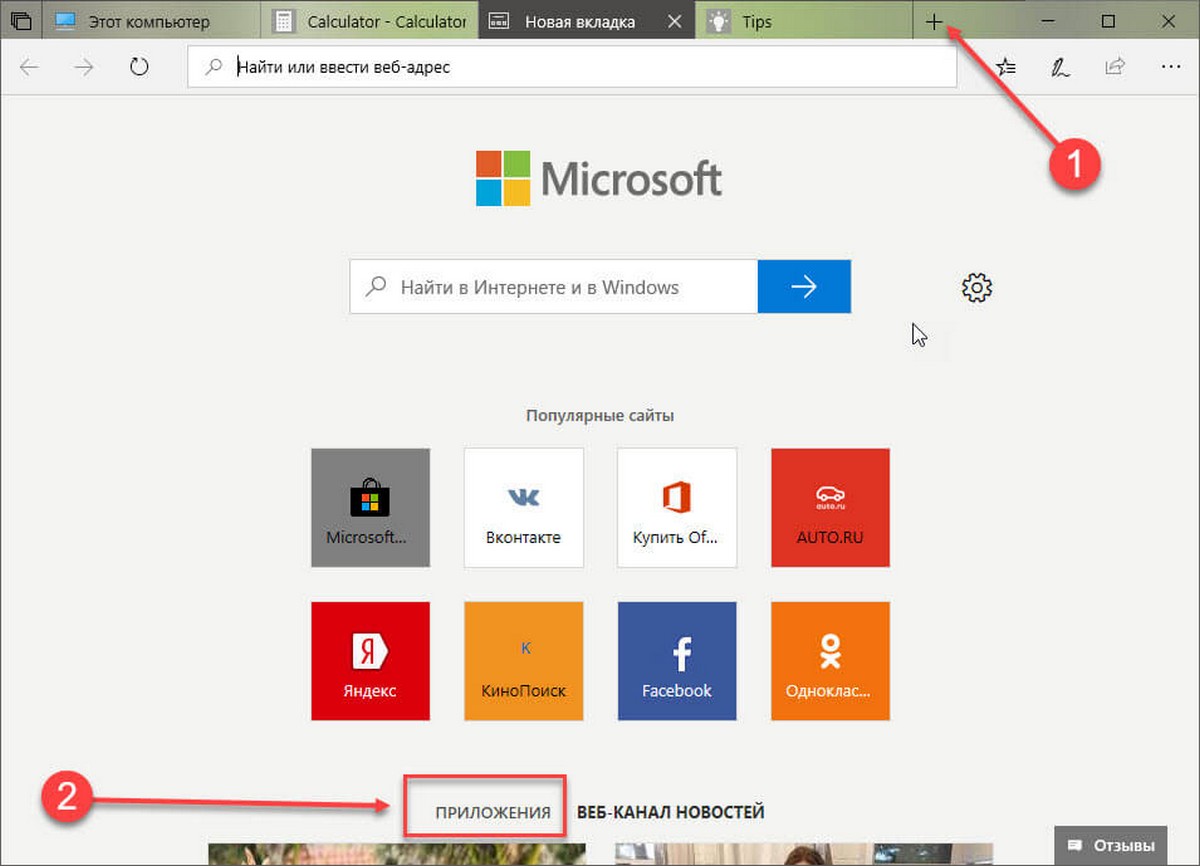Open the web notes pen icon
The height and width of the screenshot is (866, 1200).
(1060, 67)
